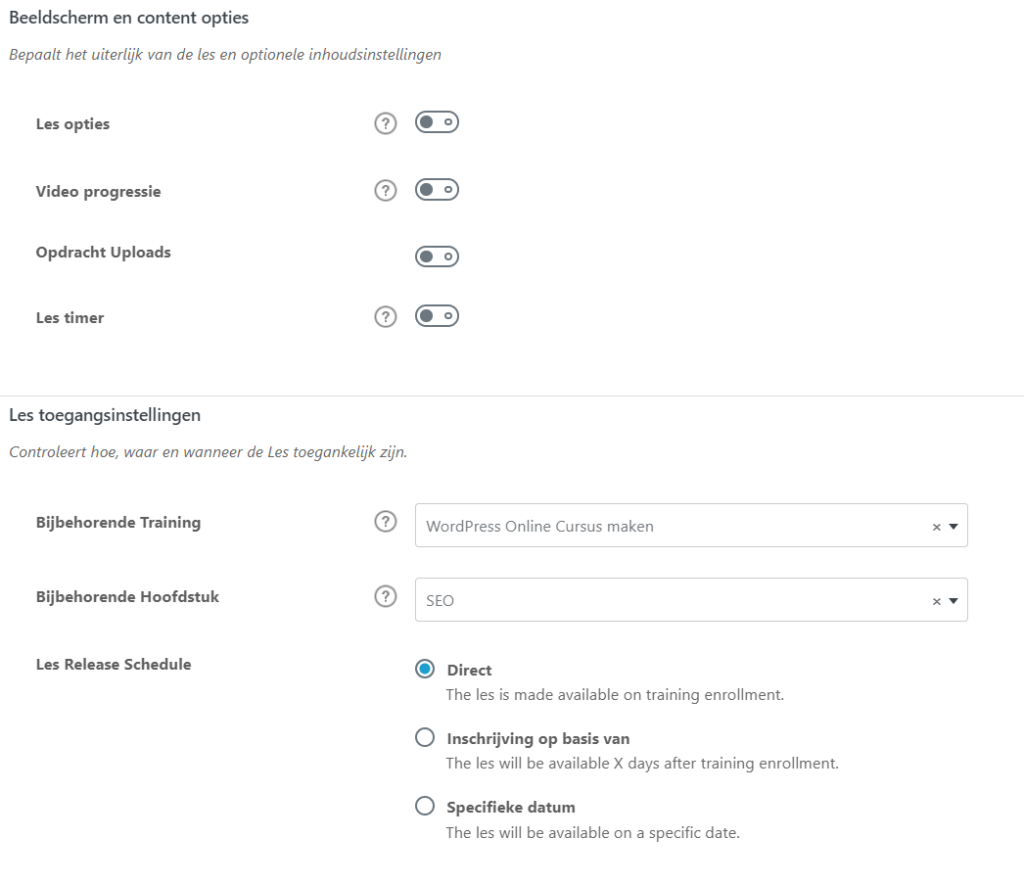The image size is (1024, 885).
Task: Enable the Les timer switch
Action: (x=437, y=316)
